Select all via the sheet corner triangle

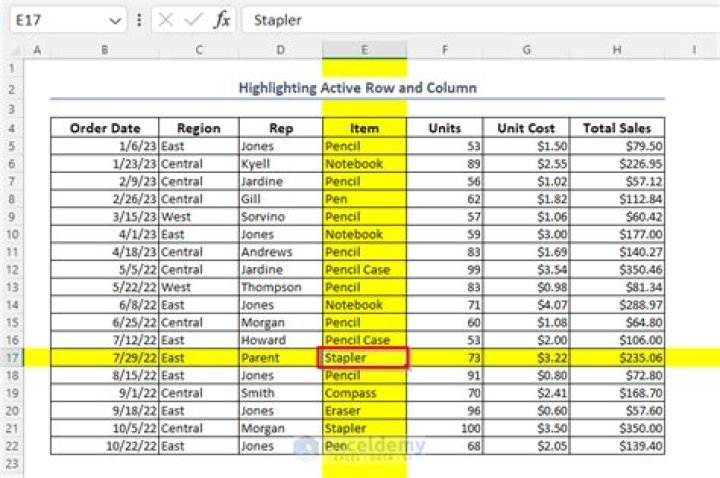click(15, 50)
